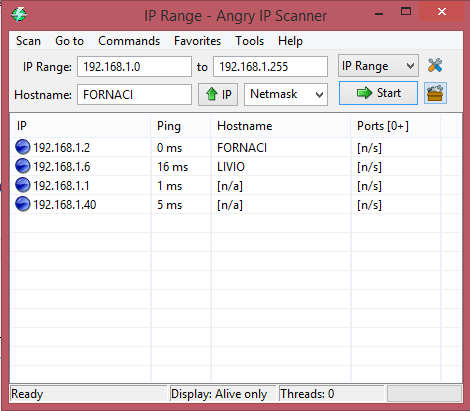Click the start IP field 192.168.1.0
The image size is (470, 411).
(x=134, y=66)
